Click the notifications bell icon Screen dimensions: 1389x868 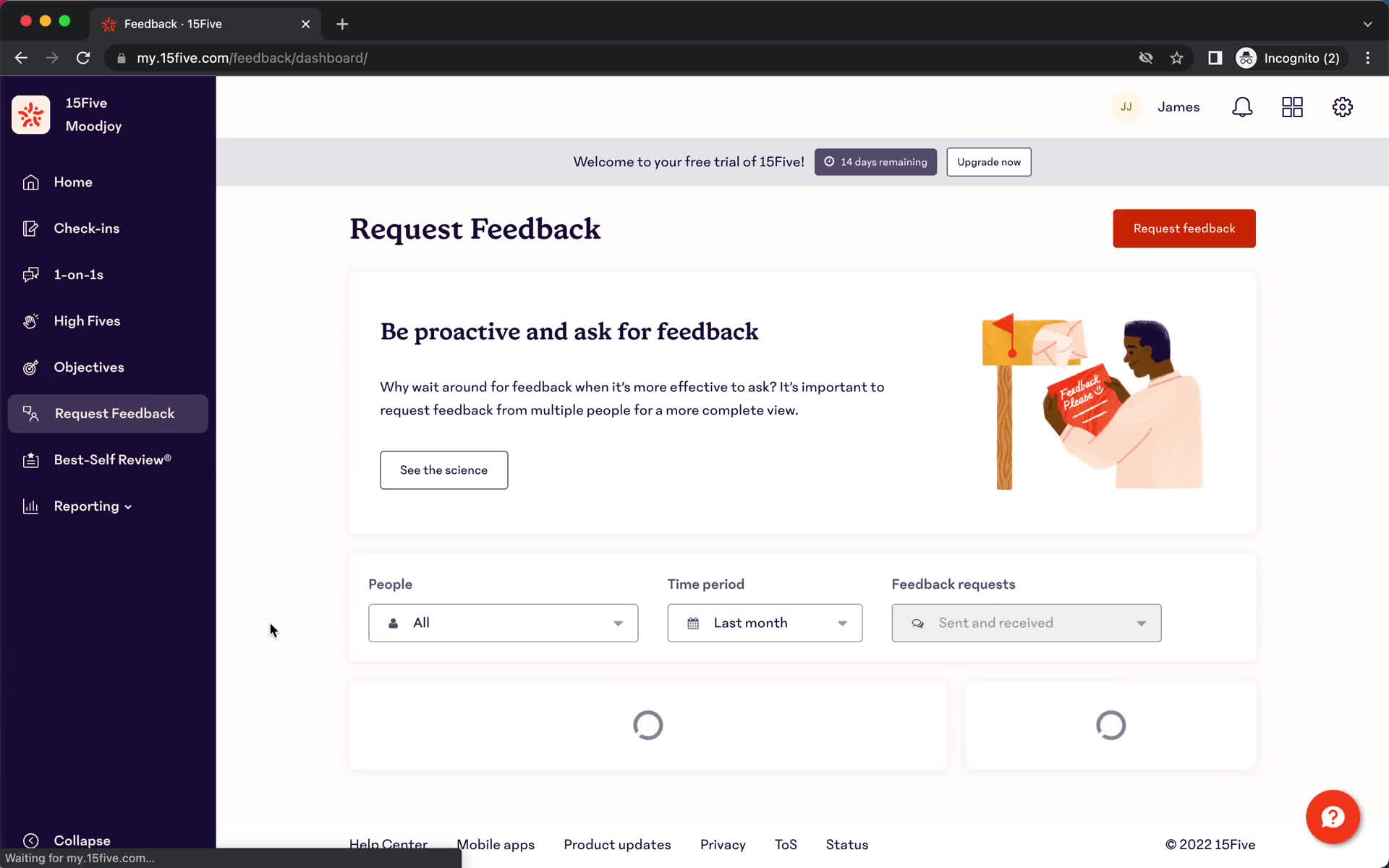point(1242,107)
